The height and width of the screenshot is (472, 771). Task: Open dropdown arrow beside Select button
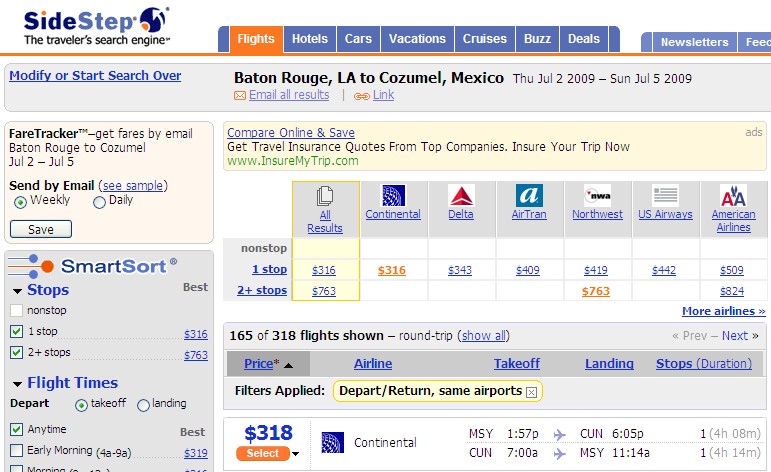pyautogui.click(x=295, y=454)
